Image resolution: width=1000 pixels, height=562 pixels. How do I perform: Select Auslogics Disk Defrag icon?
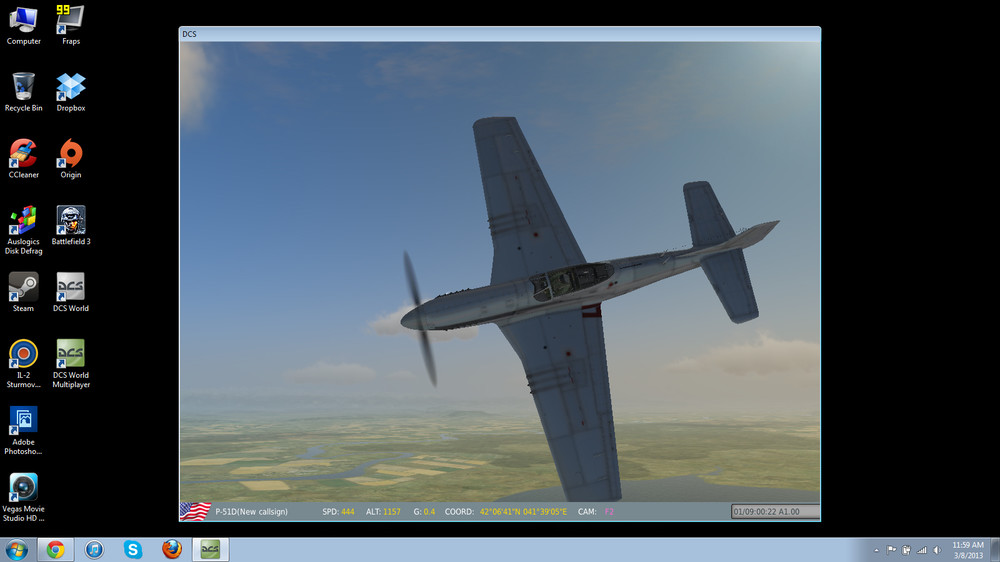point(24,230)
